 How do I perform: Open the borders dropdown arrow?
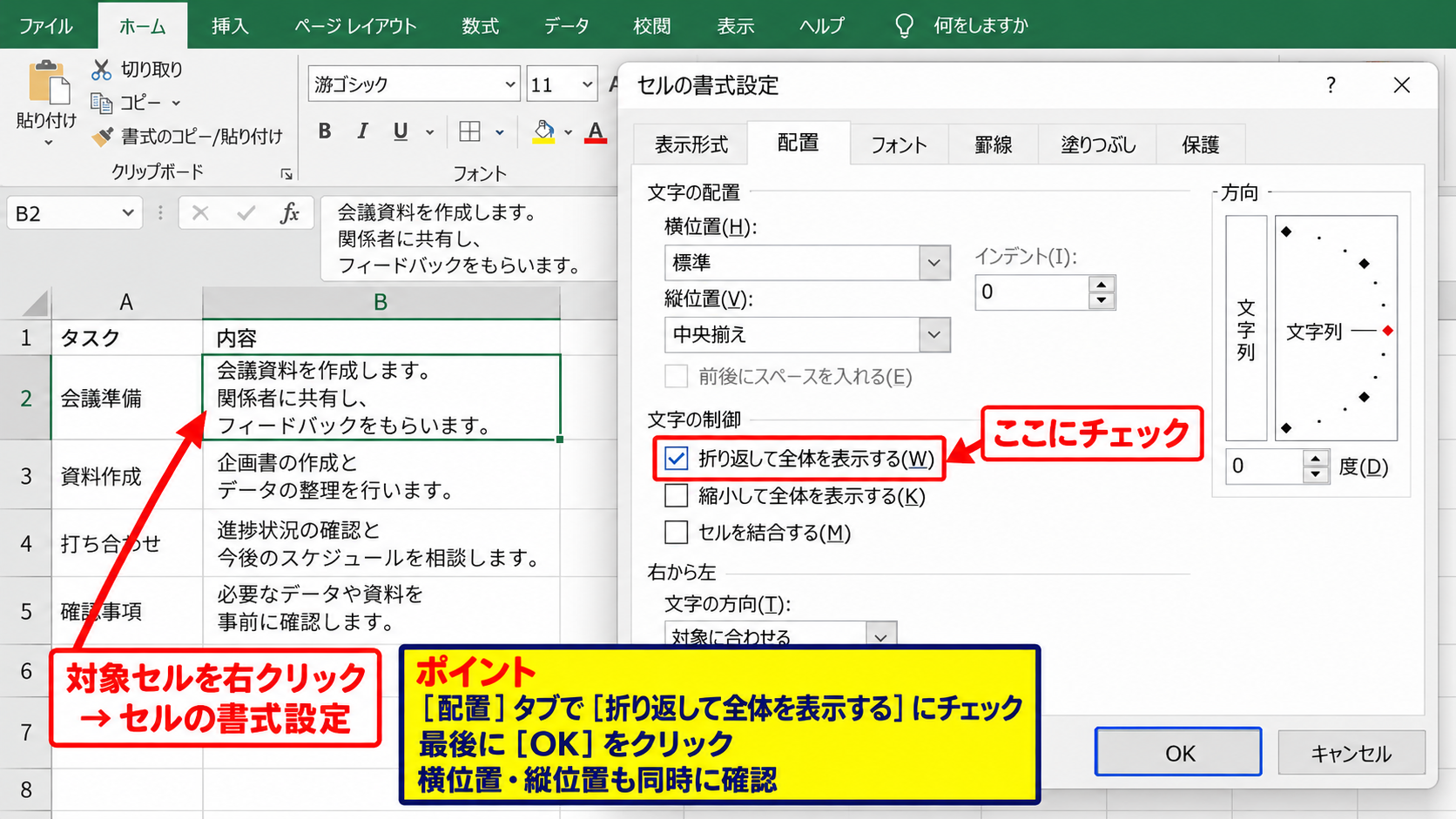click(x=499, y=132)
